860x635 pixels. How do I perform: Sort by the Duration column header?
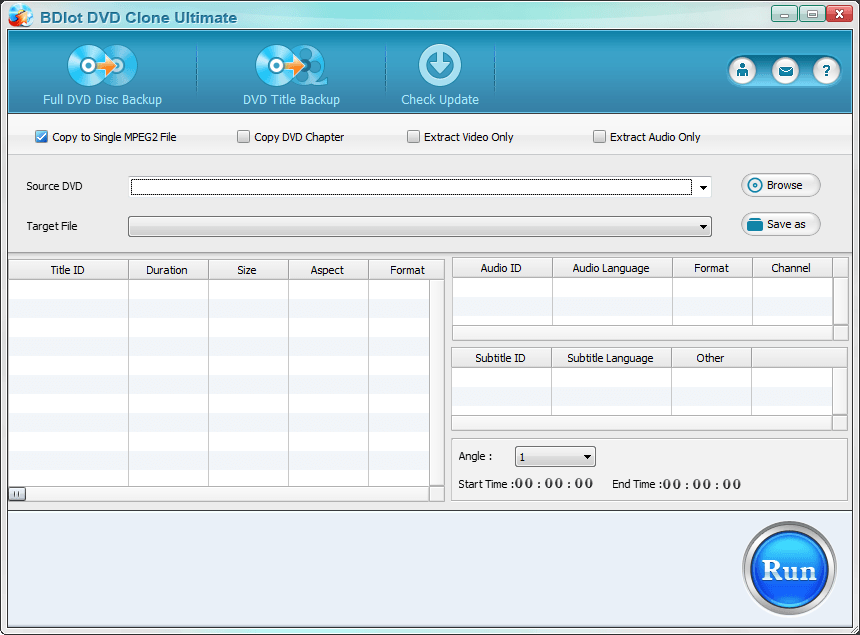[167, 269]
